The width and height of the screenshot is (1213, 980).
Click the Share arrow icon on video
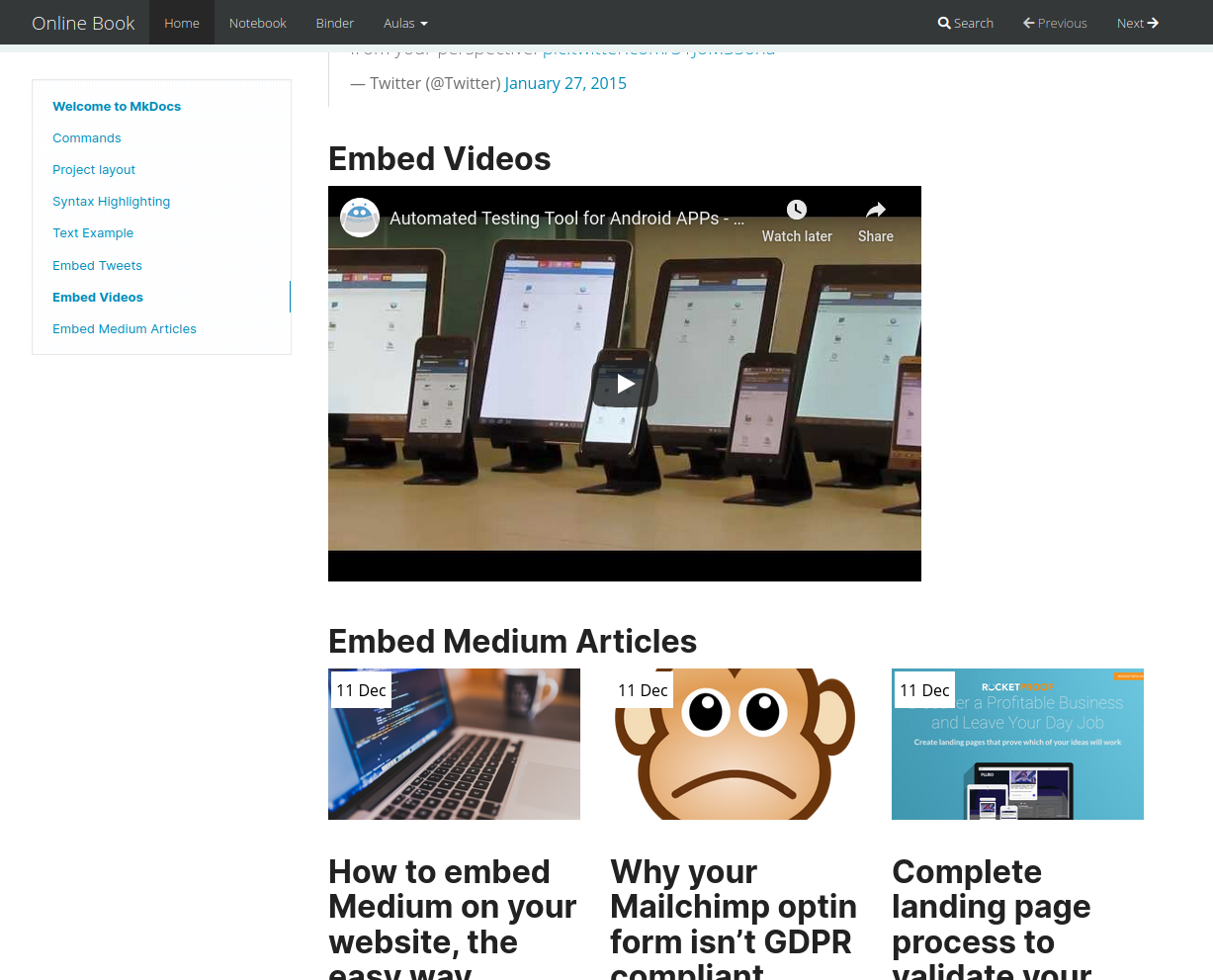(x=876, y=210)
